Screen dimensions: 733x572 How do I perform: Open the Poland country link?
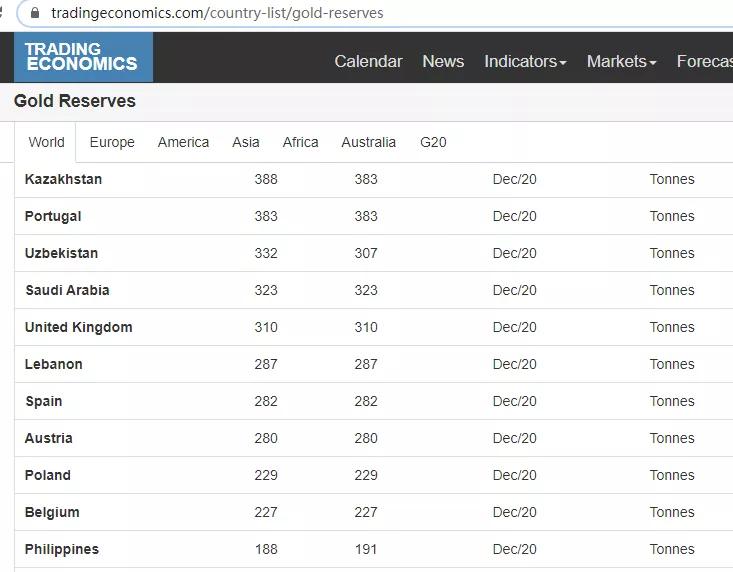point(48,475)
